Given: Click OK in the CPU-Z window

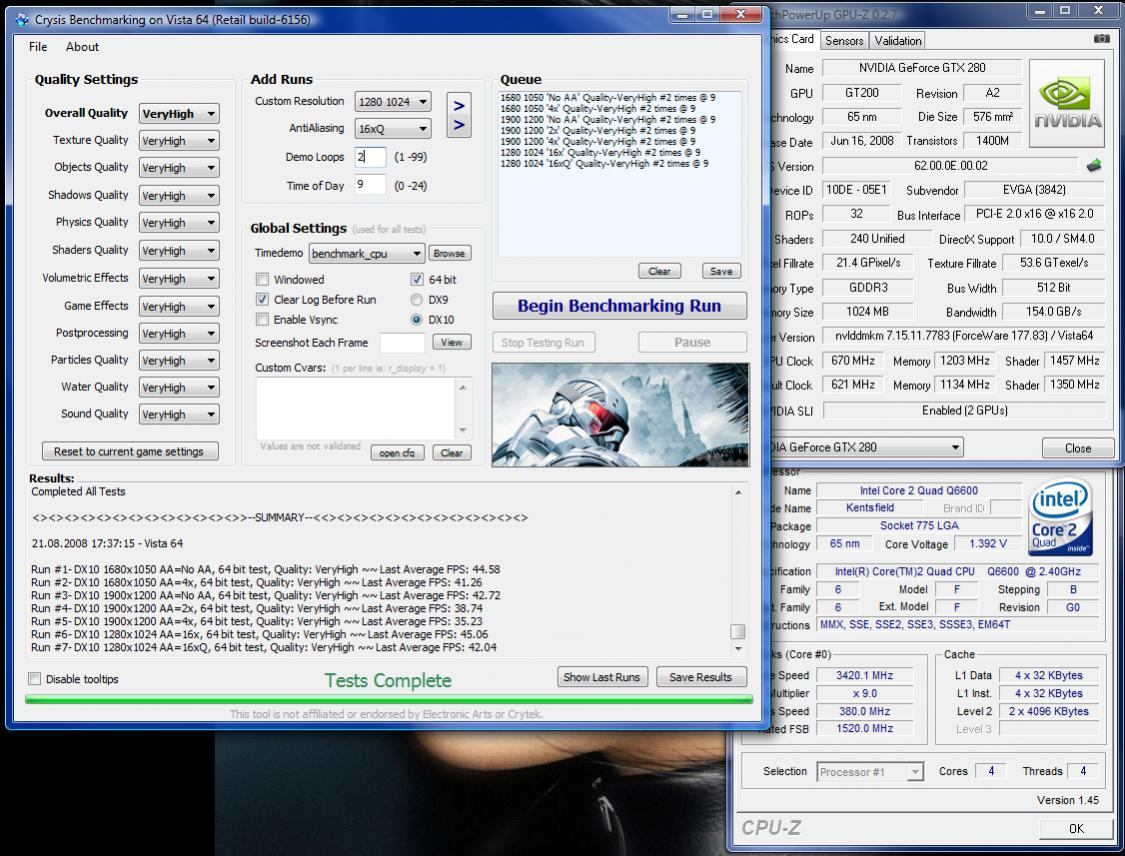Looking at the screenshot, I should (1076, 828).
